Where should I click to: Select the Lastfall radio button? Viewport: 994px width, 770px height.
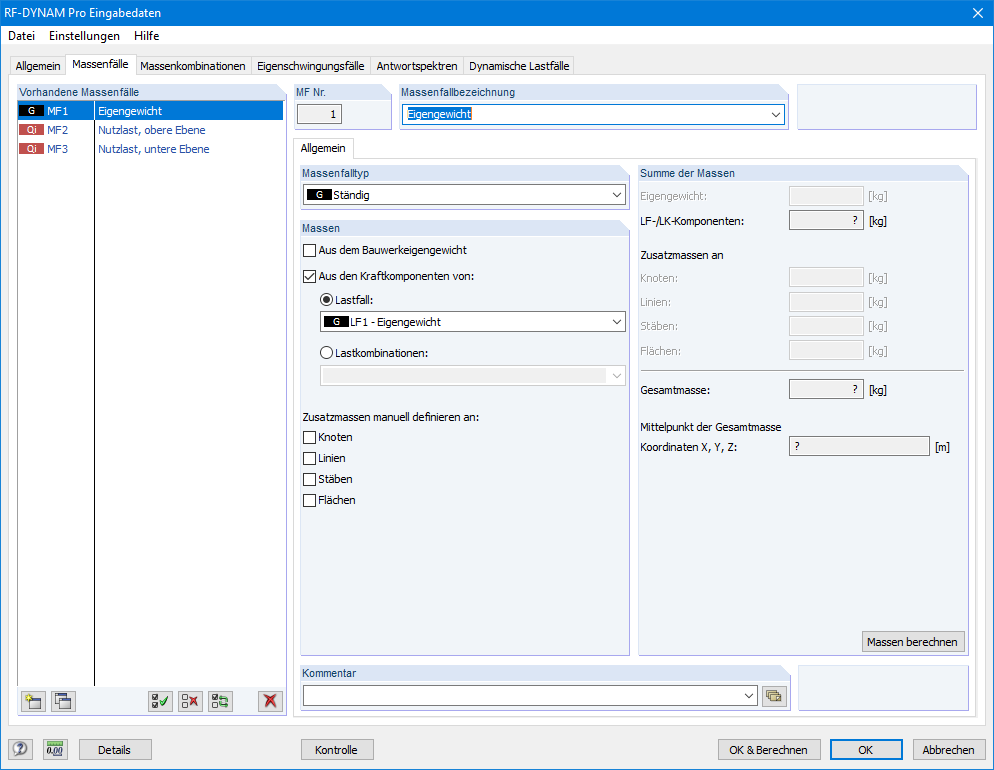[x=326, y=300]
